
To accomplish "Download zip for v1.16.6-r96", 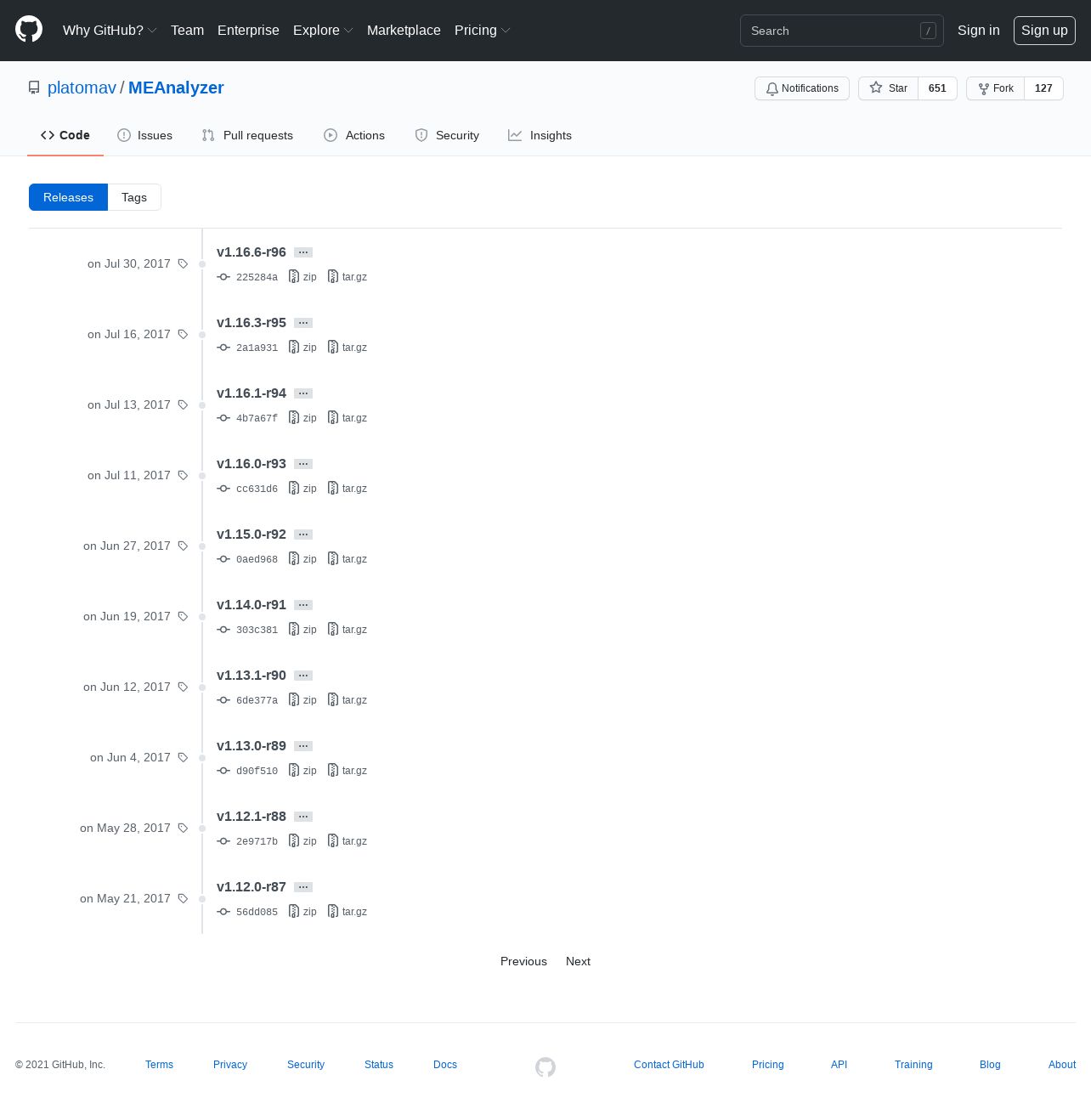I will [x=302, y=277].
